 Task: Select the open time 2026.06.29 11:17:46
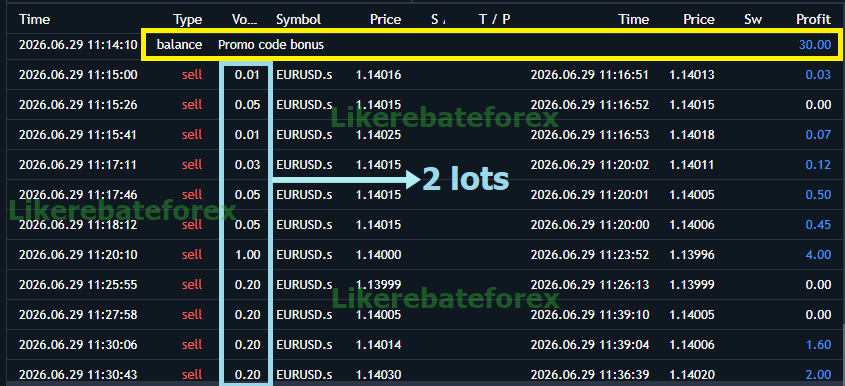pyautogui.click(x=78, y=195)
